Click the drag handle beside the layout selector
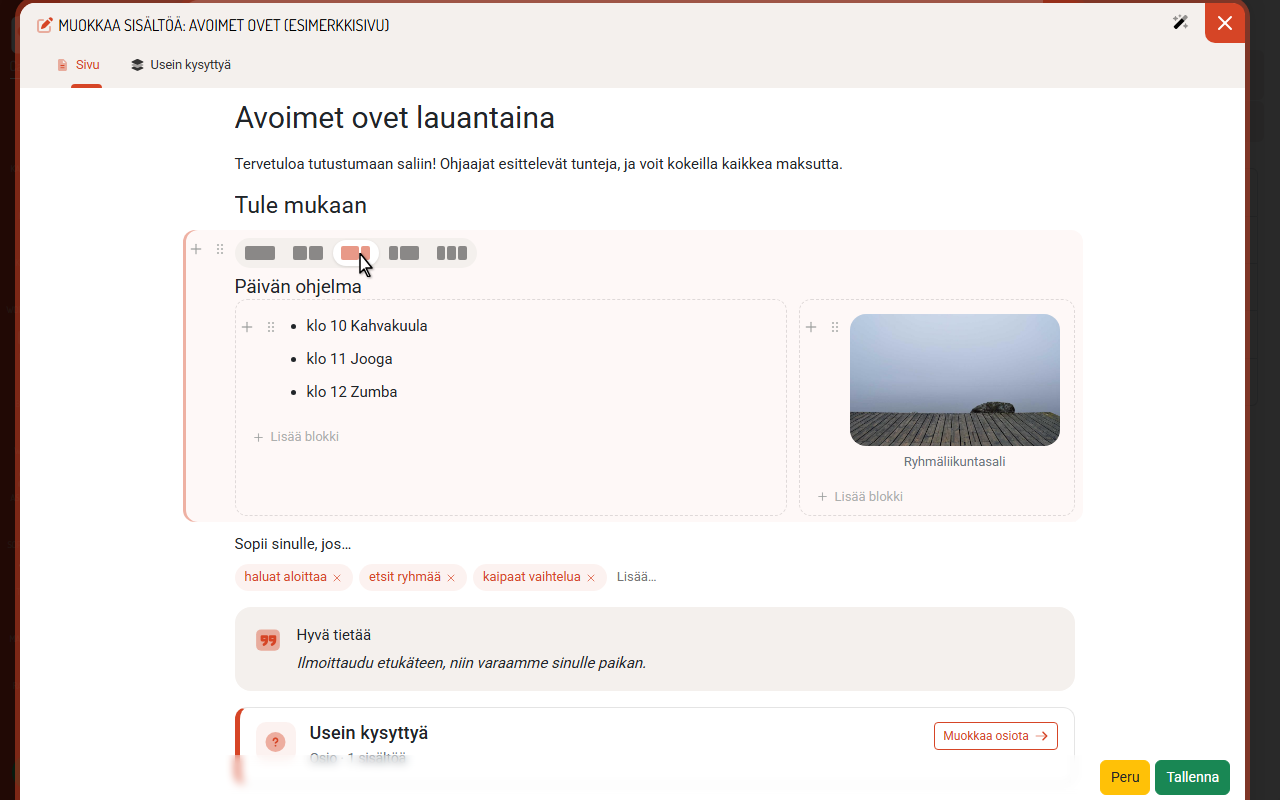Screen dimensions: 1280x800 click(x=220, y=249)
